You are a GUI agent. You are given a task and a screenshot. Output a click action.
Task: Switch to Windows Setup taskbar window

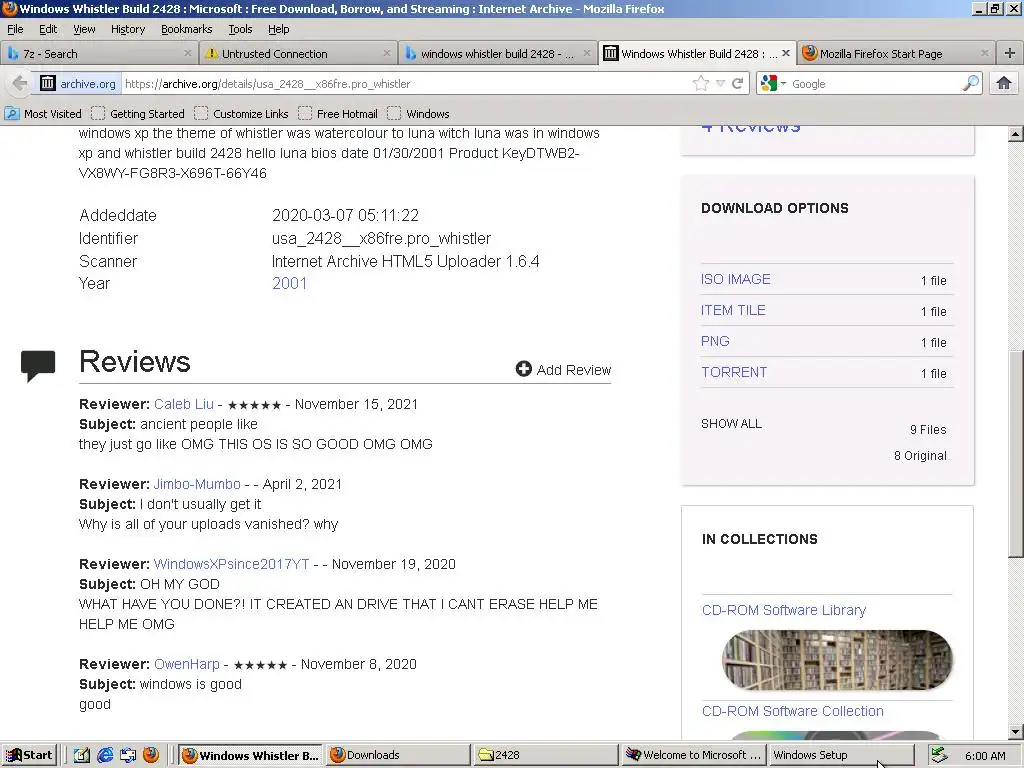[842, 755]
